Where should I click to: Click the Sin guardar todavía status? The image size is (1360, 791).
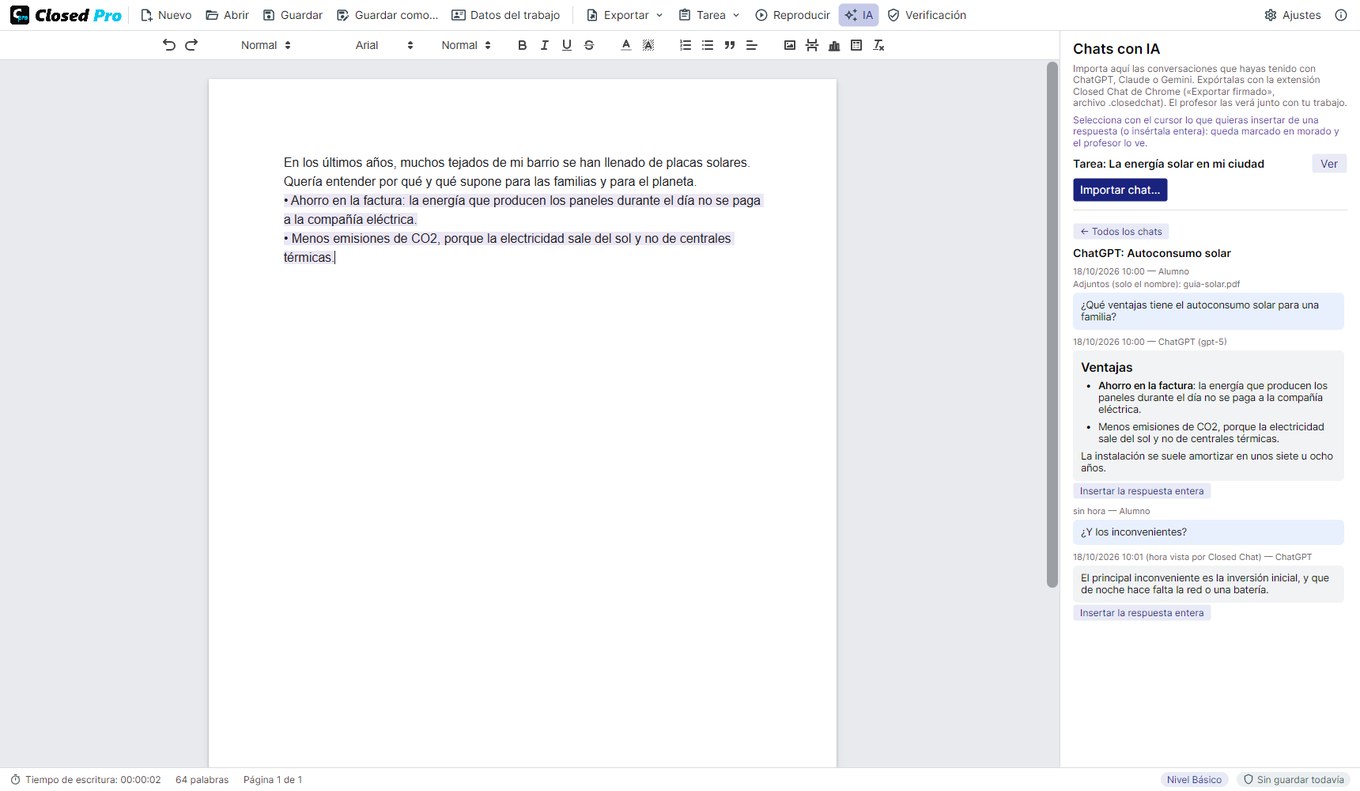1293,780
